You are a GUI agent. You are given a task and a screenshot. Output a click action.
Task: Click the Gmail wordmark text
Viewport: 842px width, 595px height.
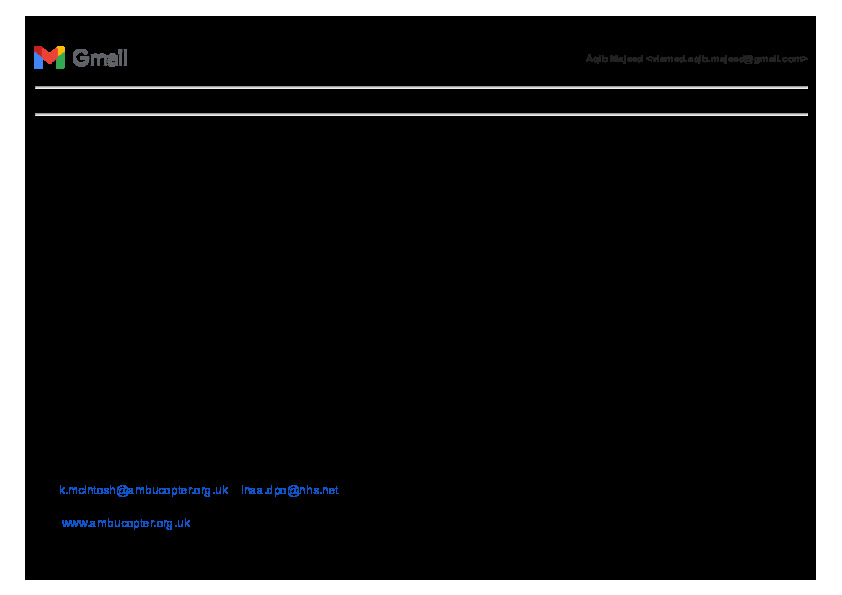click(100, 59)
